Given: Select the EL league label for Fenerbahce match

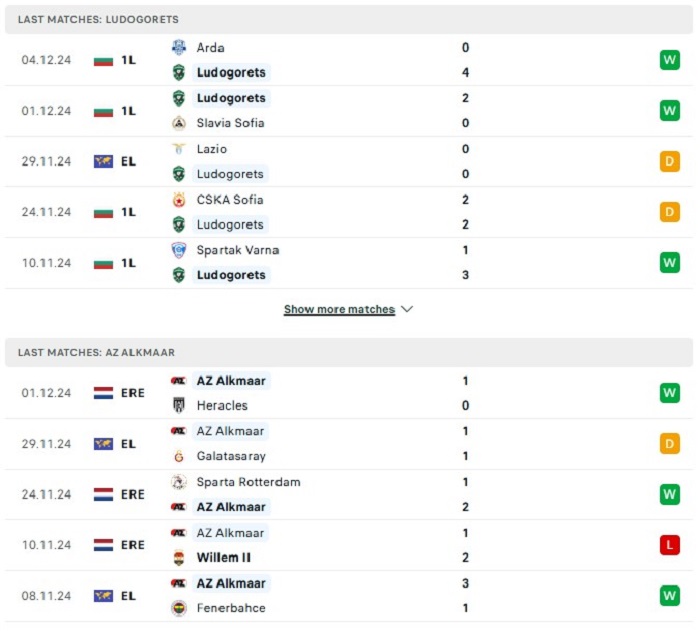Looking at the screenshot, I should pyautogui.click(x=128, y=596).
